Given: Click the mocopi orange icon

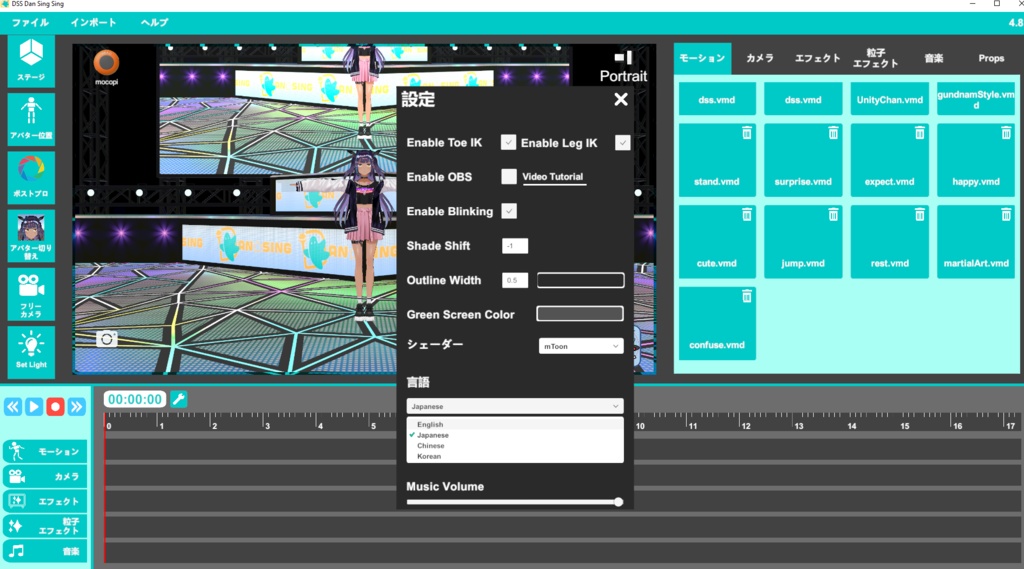Looking at the screenshot, I should [106, 63].
